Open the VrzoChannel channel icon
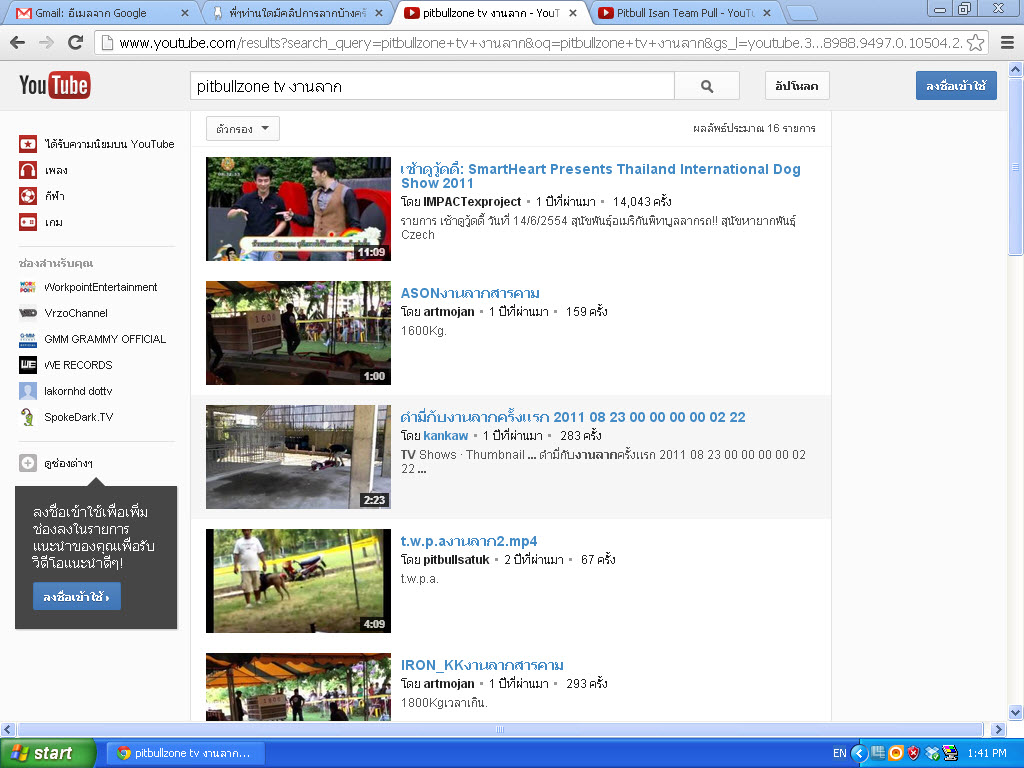Viewport: 1024px width, 768px height. (x=27, y=313)
